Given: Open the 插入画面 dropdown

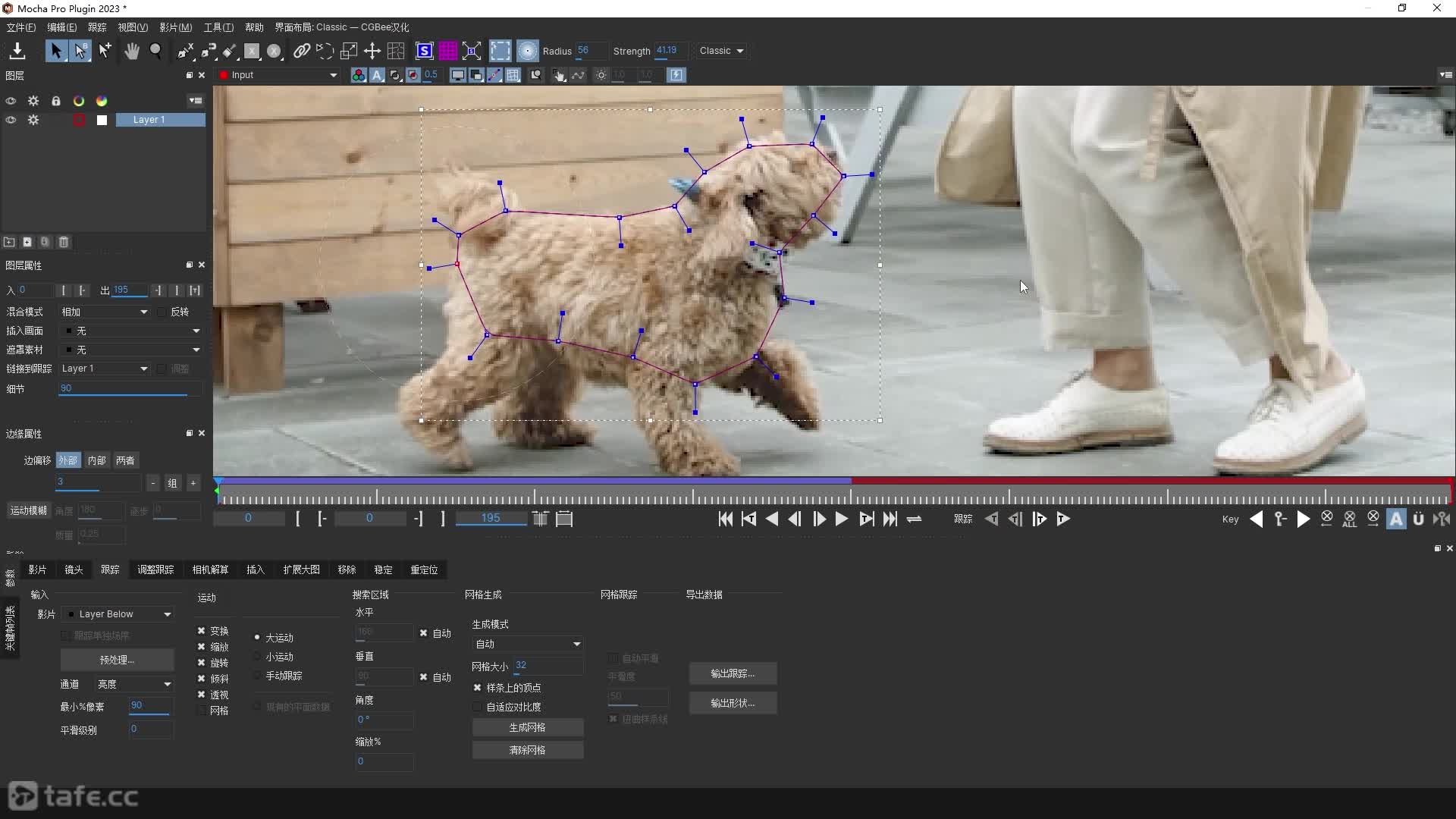Looking at the screenshot, I should pyautogui.click(x=130, y=331).
